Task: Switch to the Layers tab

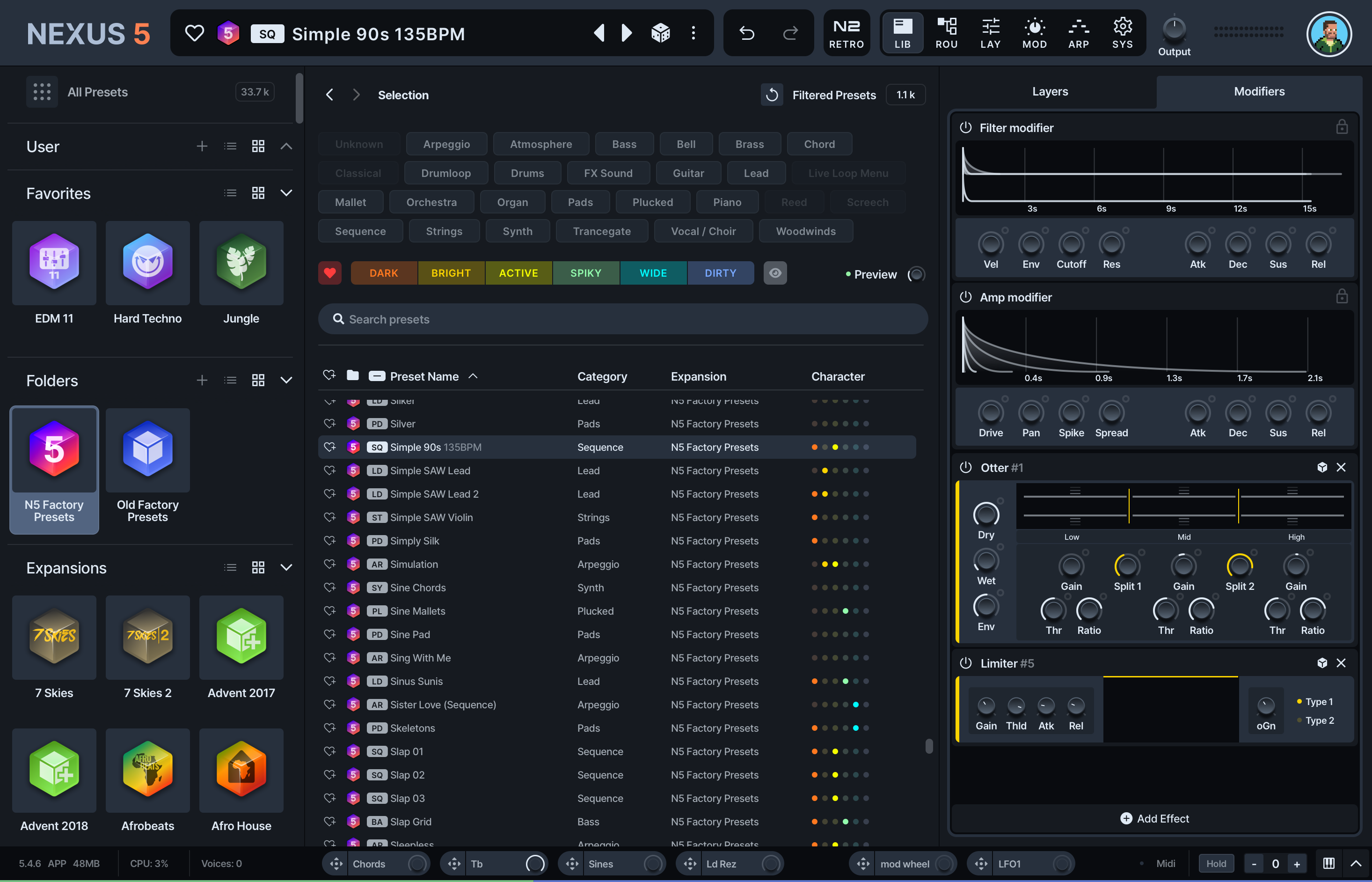Action: pyautogui.click(x=1050, y=92)
